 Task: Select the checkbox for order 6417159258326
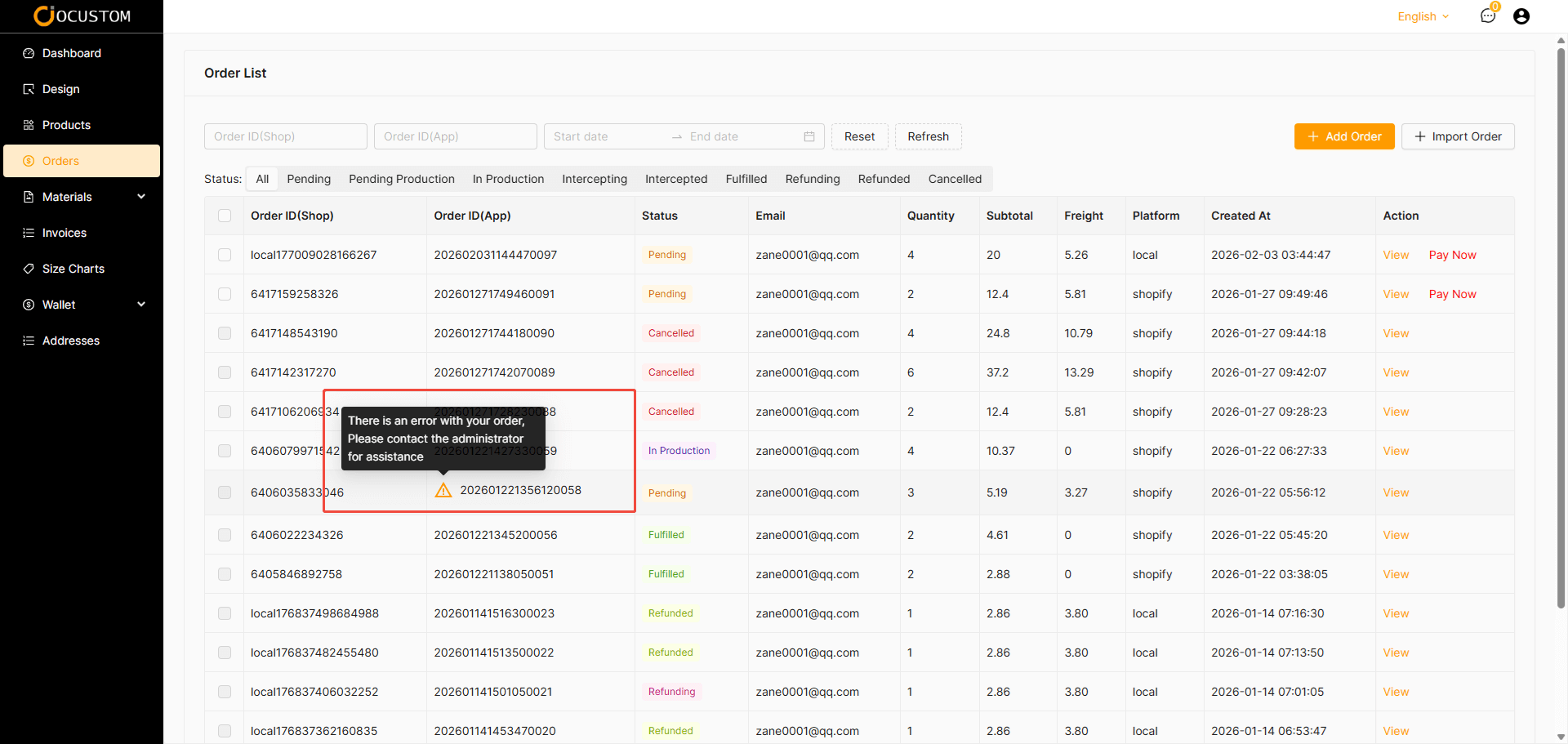coord(225,294)
